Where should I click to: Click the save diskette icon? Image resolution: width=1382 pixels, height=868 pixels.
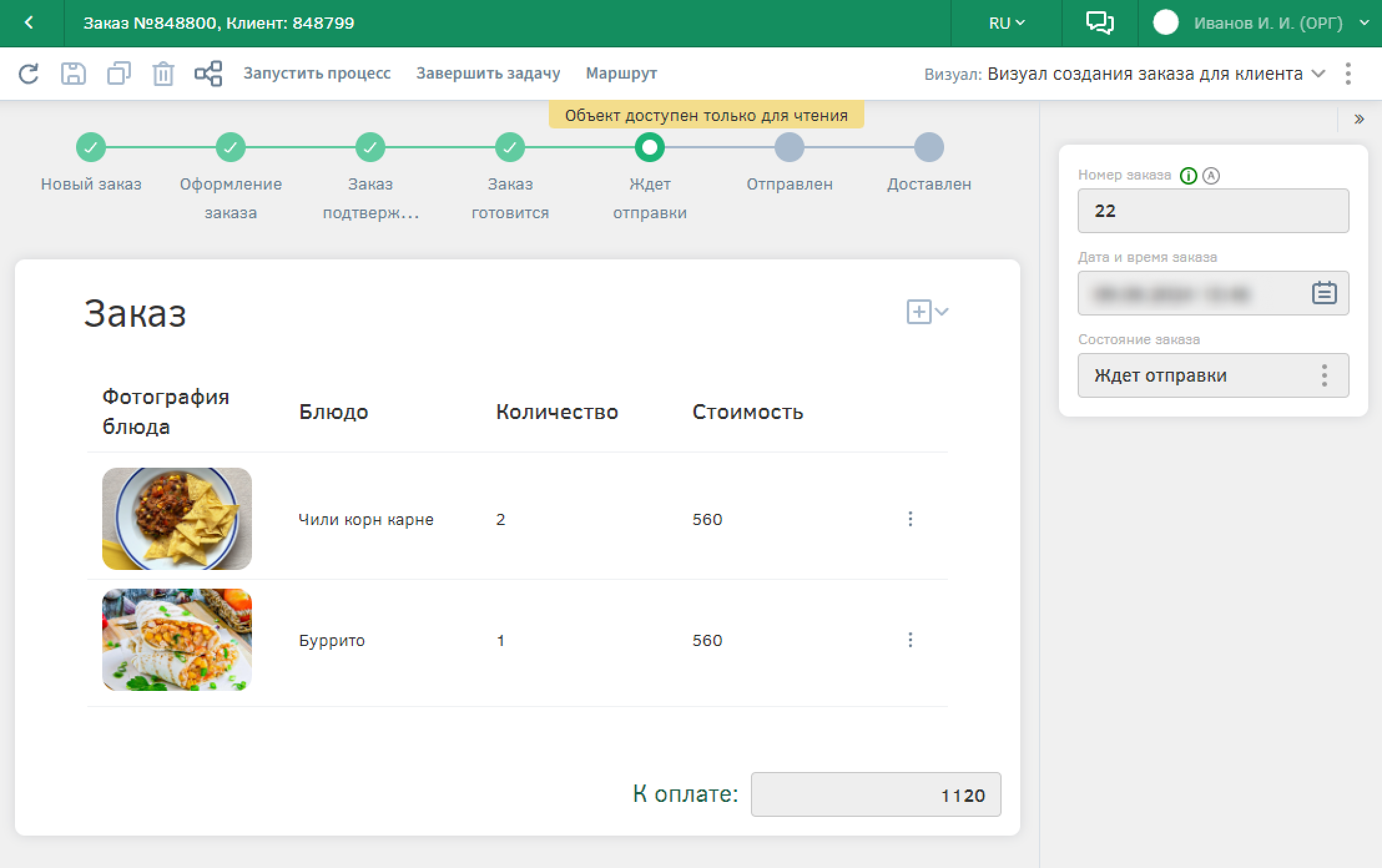[x=74, y=74]
